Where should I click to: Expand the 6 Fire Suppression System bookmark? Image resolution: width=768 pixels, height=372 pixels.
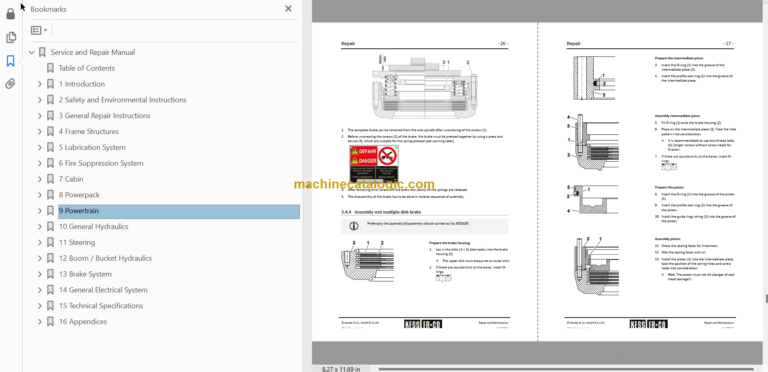click(40, 163)
